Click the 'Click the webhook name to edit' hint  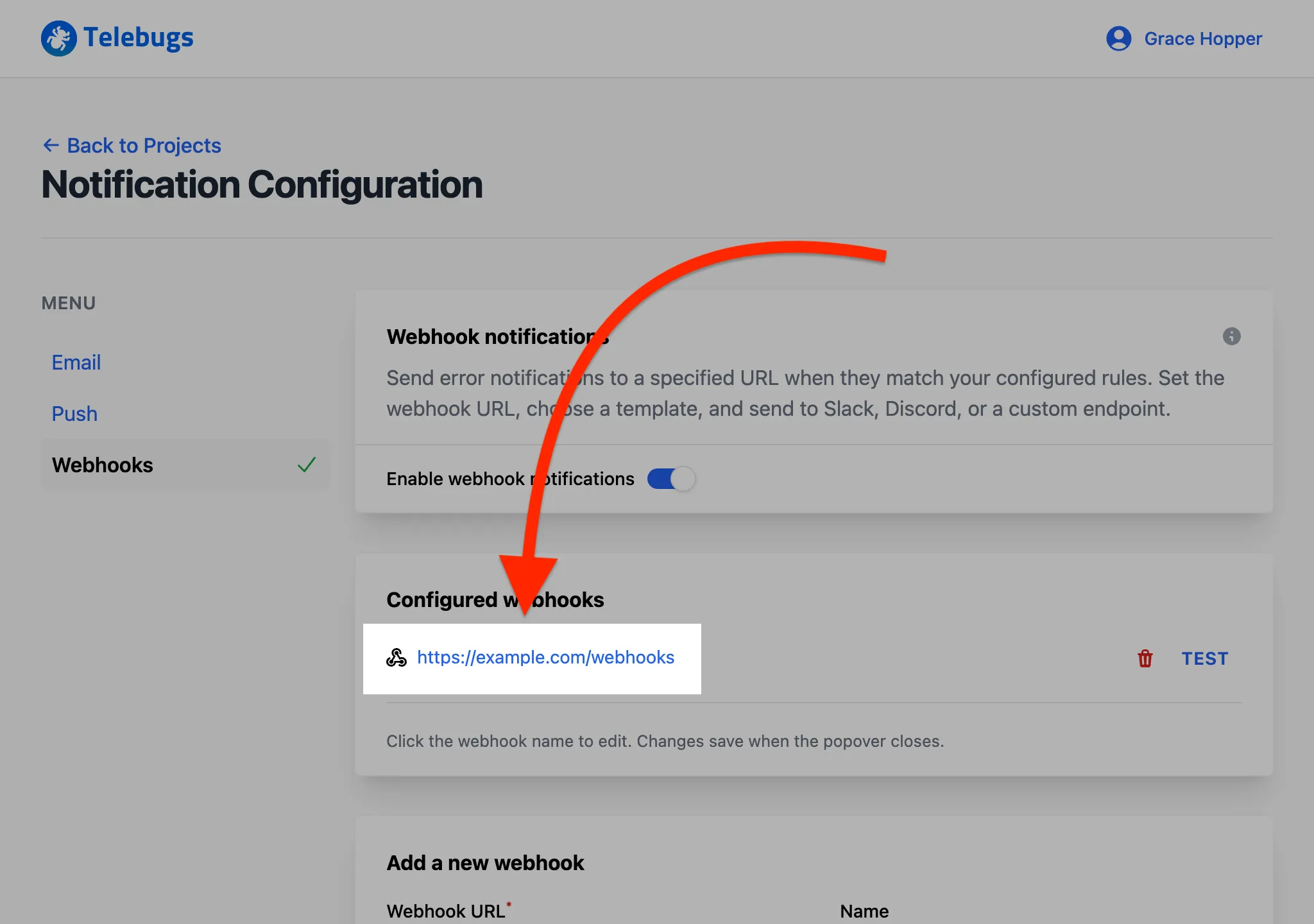[x=665, y=741]
